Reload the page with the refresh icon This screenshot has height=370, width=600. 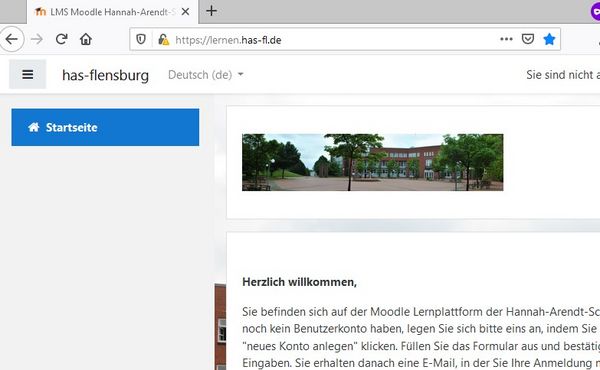61,39
